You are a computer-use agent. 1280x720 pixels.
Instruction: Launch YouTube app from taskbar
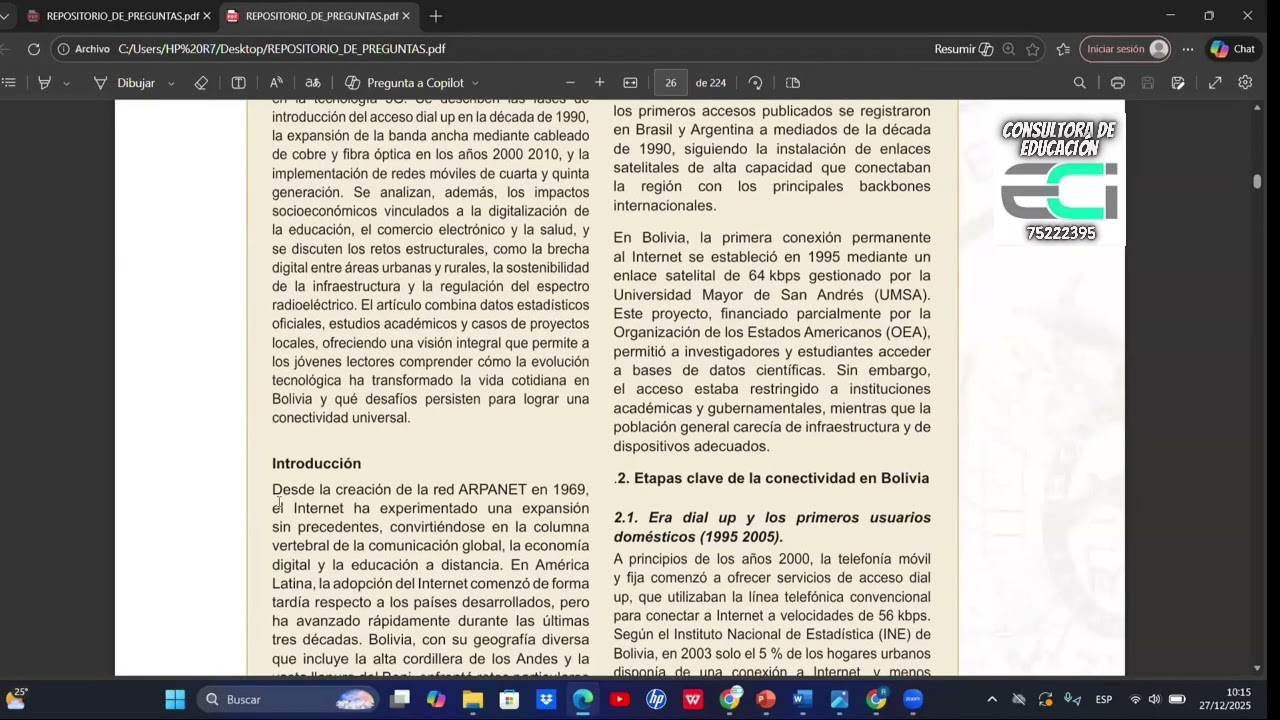coord(619,699)
